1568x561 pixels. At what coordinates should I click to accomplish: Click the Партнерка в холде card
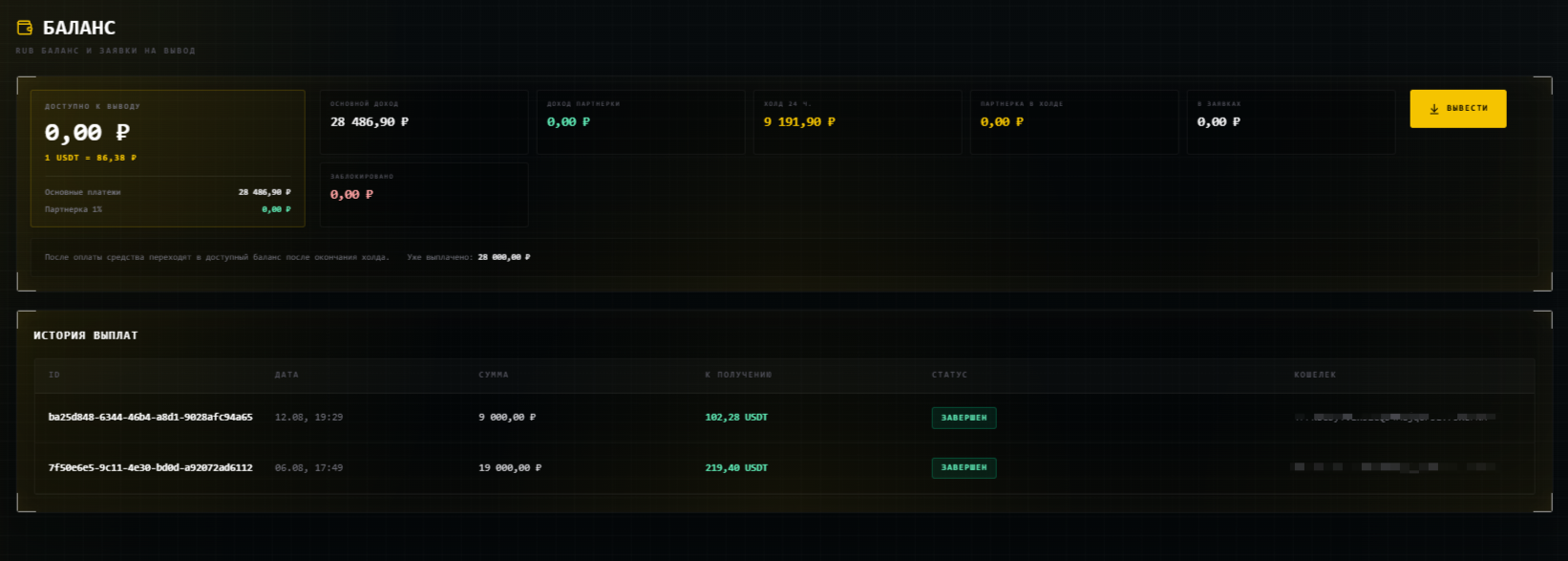(1074, 122)
